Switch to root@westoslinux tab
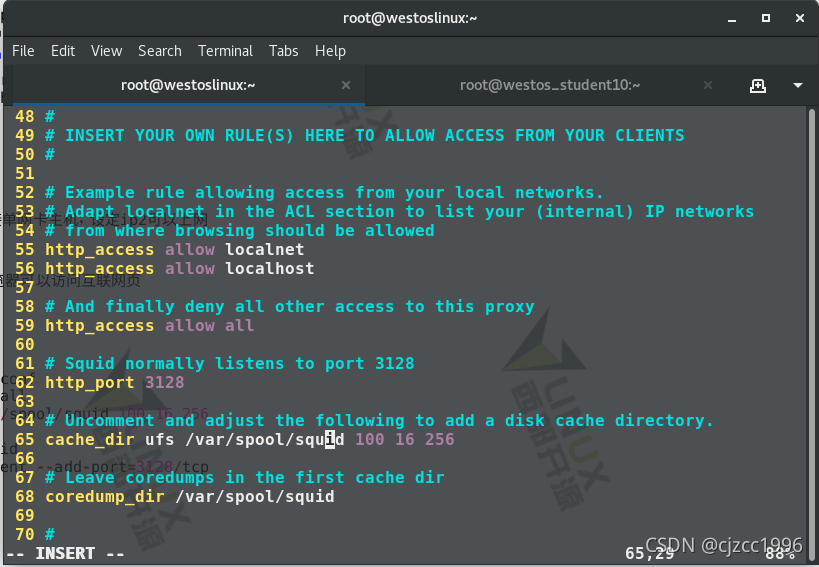The image size is (819, 567). [188, 85]
